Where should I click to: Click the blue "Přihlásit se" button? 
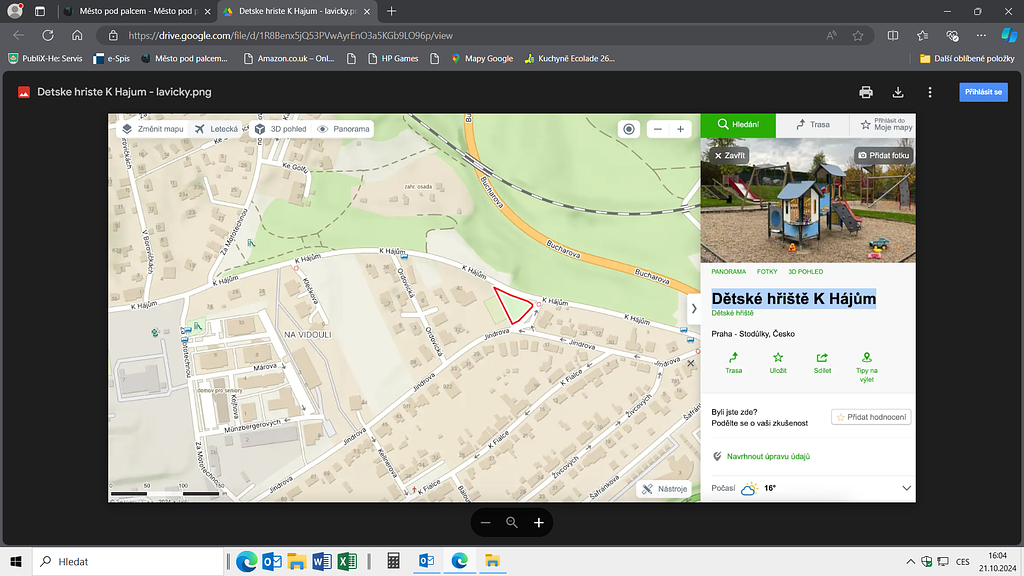coord(982,92)
